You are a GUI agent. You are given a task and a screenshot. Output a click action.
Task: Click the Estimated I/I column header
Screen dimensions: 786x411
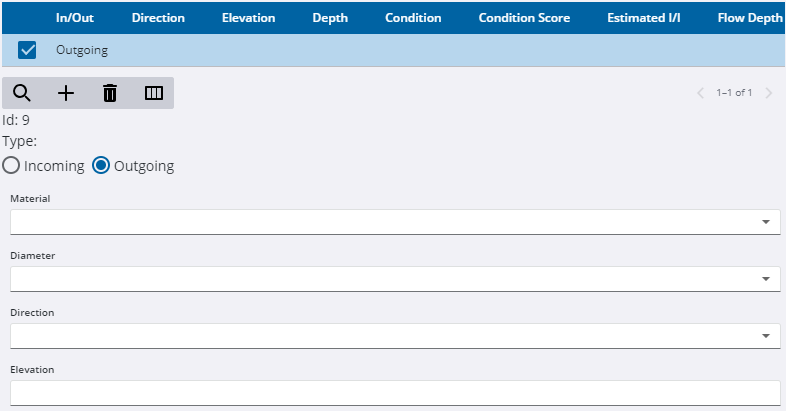pyautogui.click(x=644, y=18)
